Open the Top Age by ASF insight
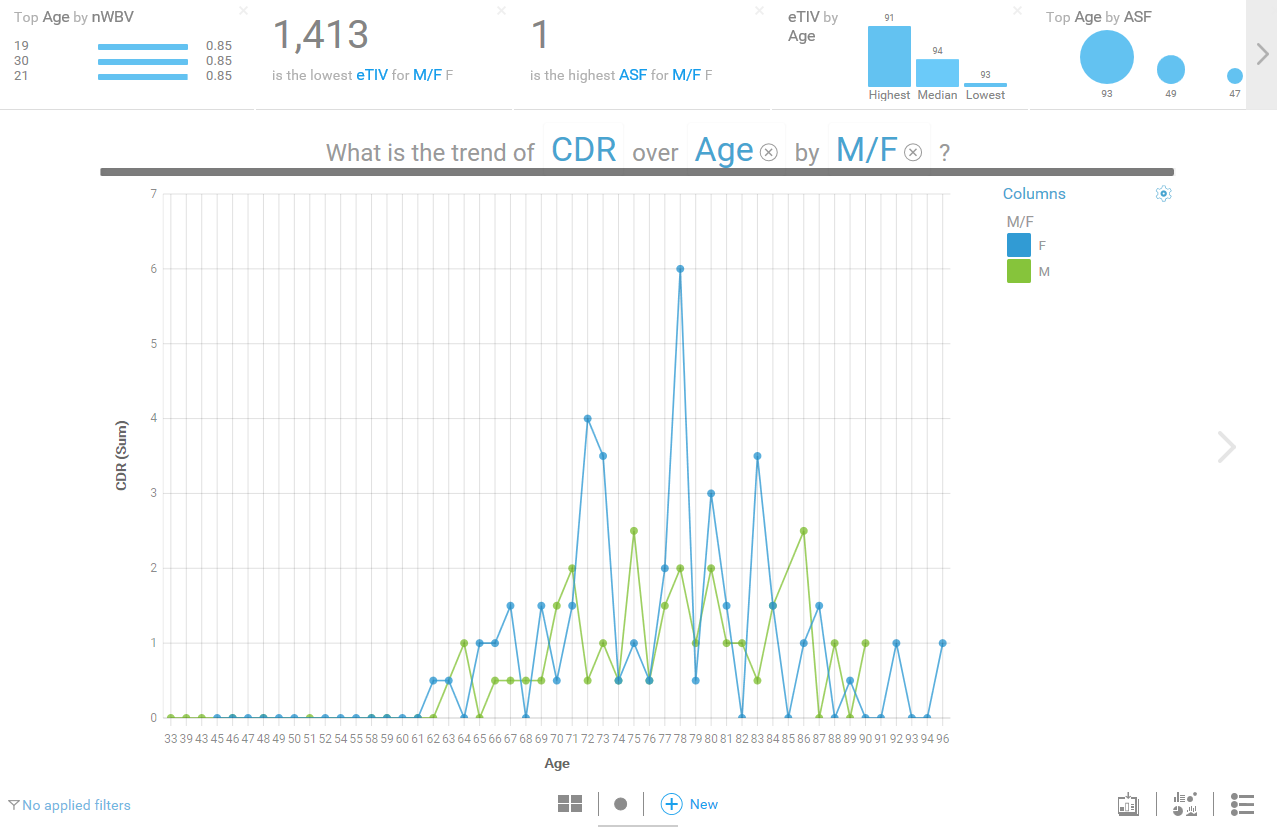The image size is (1277, 828). tap(1099, 17)
